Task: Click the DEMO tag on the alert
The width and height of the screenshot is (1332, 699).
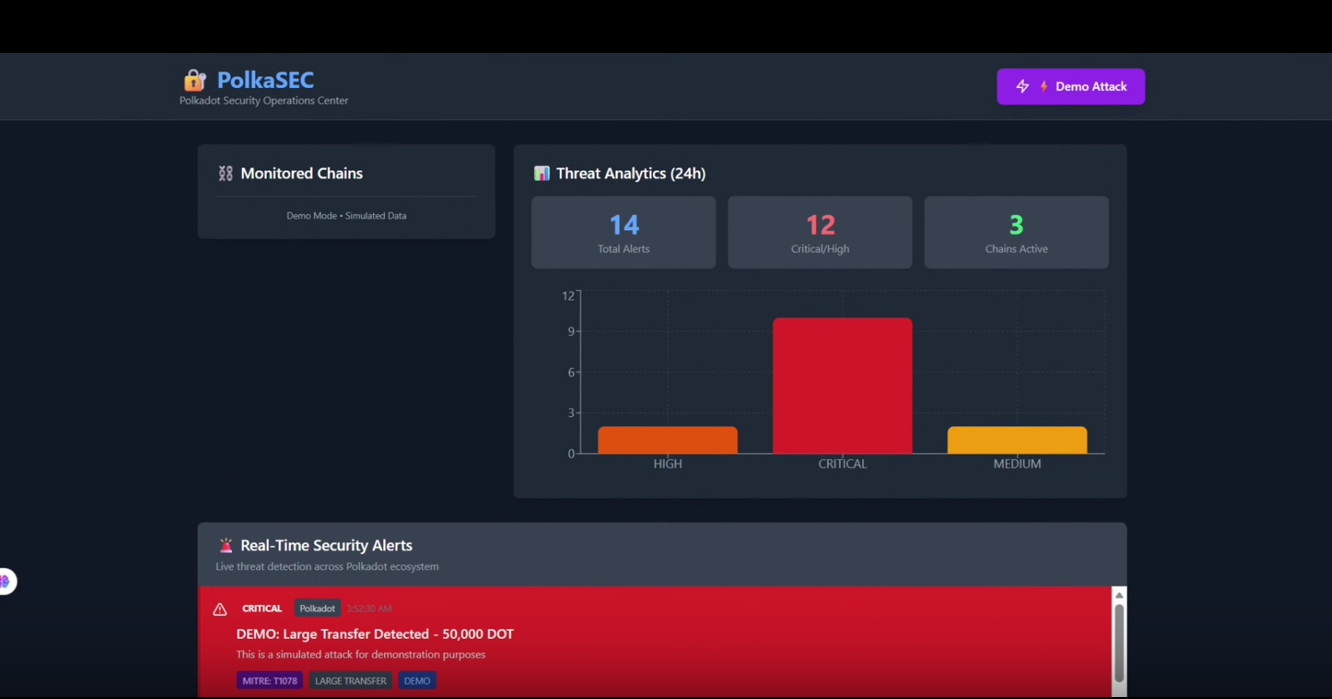Action: (417, 681)
